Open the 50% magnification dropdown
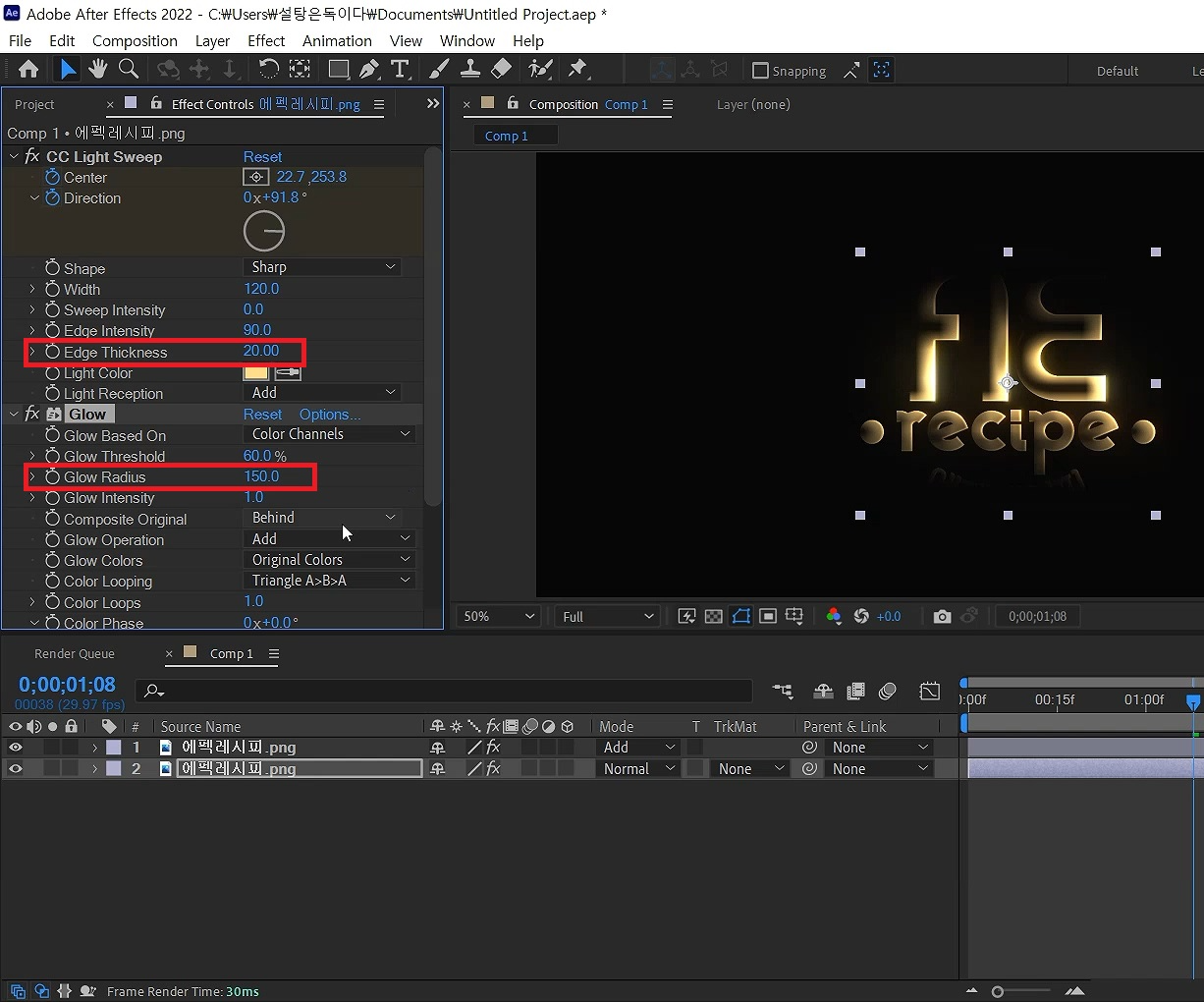Viewport: 1204px width, 1002px height. [499, 616]
